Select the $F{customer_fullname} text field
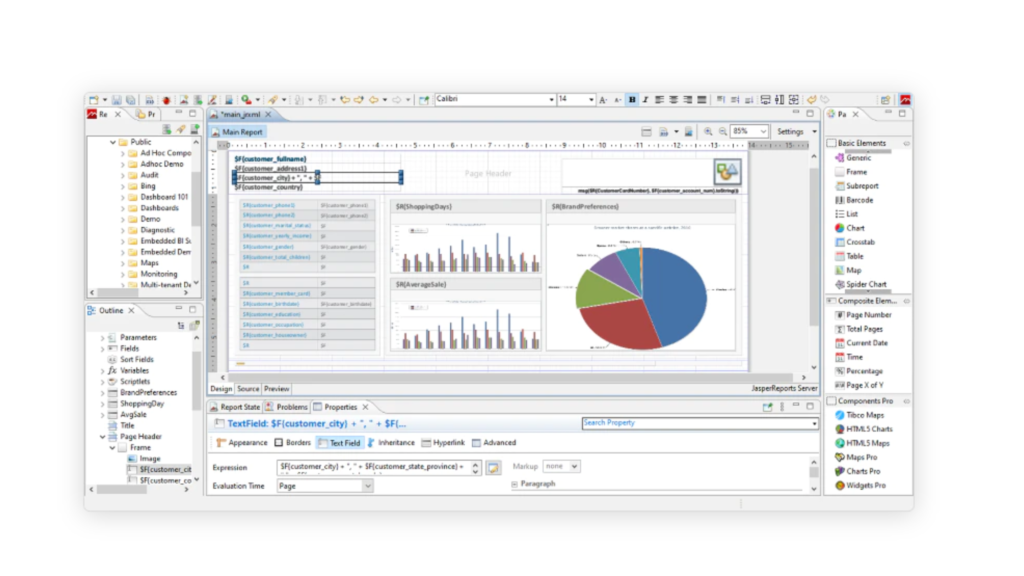 pyautogui.click(x=270, y=159)
